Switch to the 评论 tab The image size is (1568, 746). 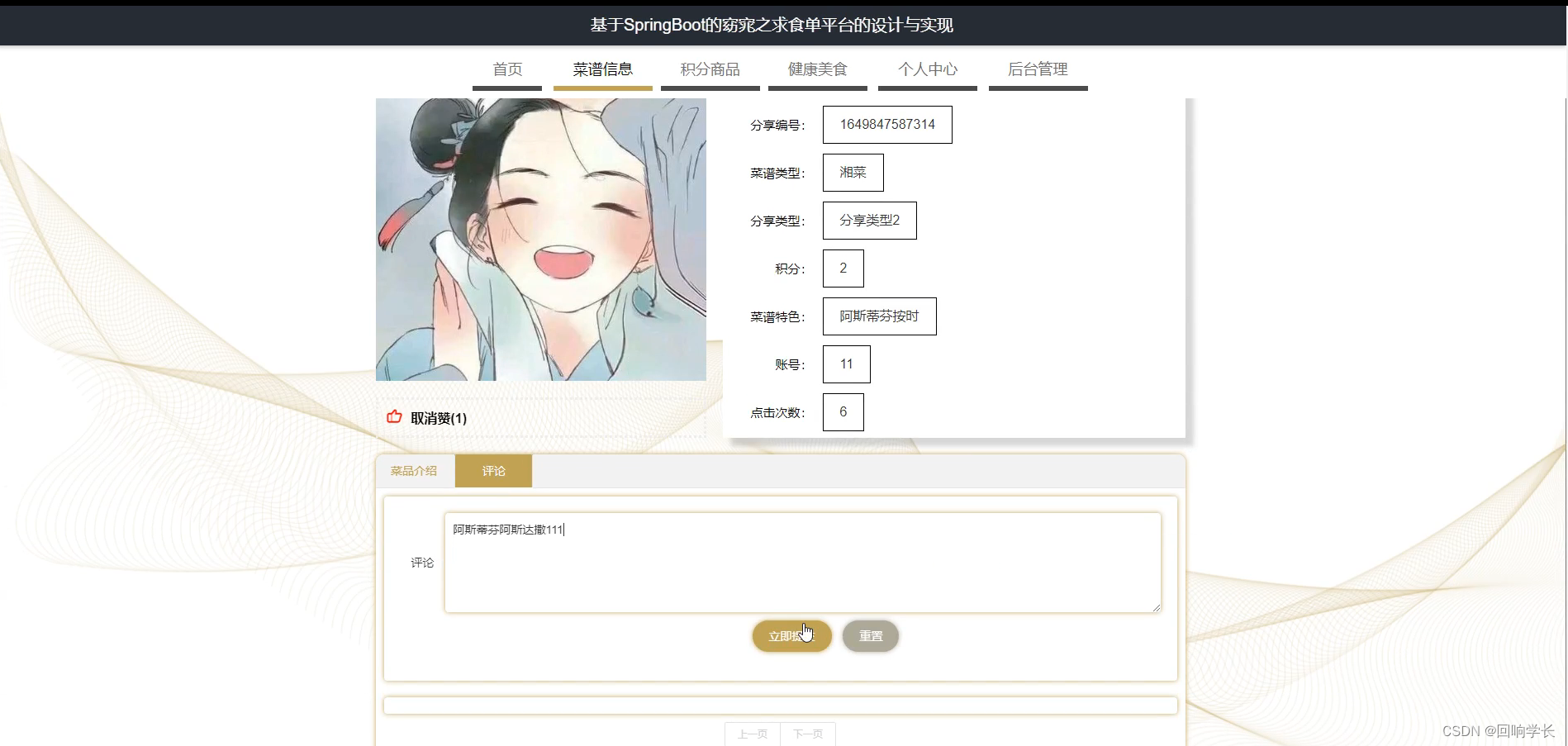pos(493,470)
